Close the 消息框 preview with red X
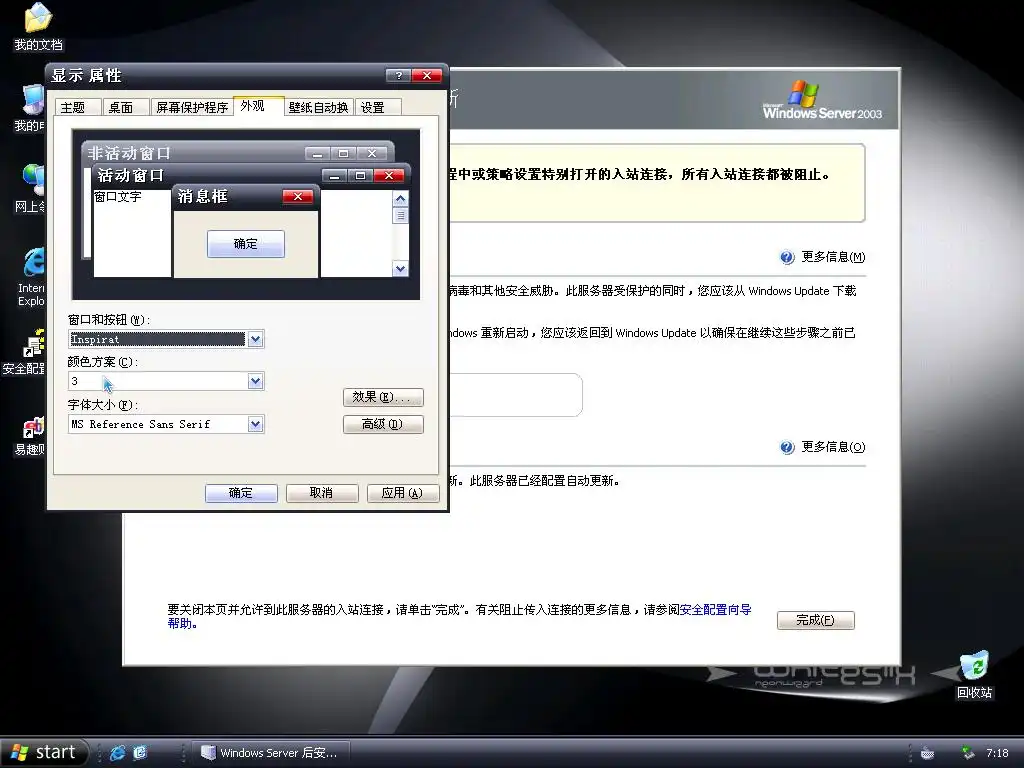The height and width of the screenshot is (768, 1024). tap(298, 197)
